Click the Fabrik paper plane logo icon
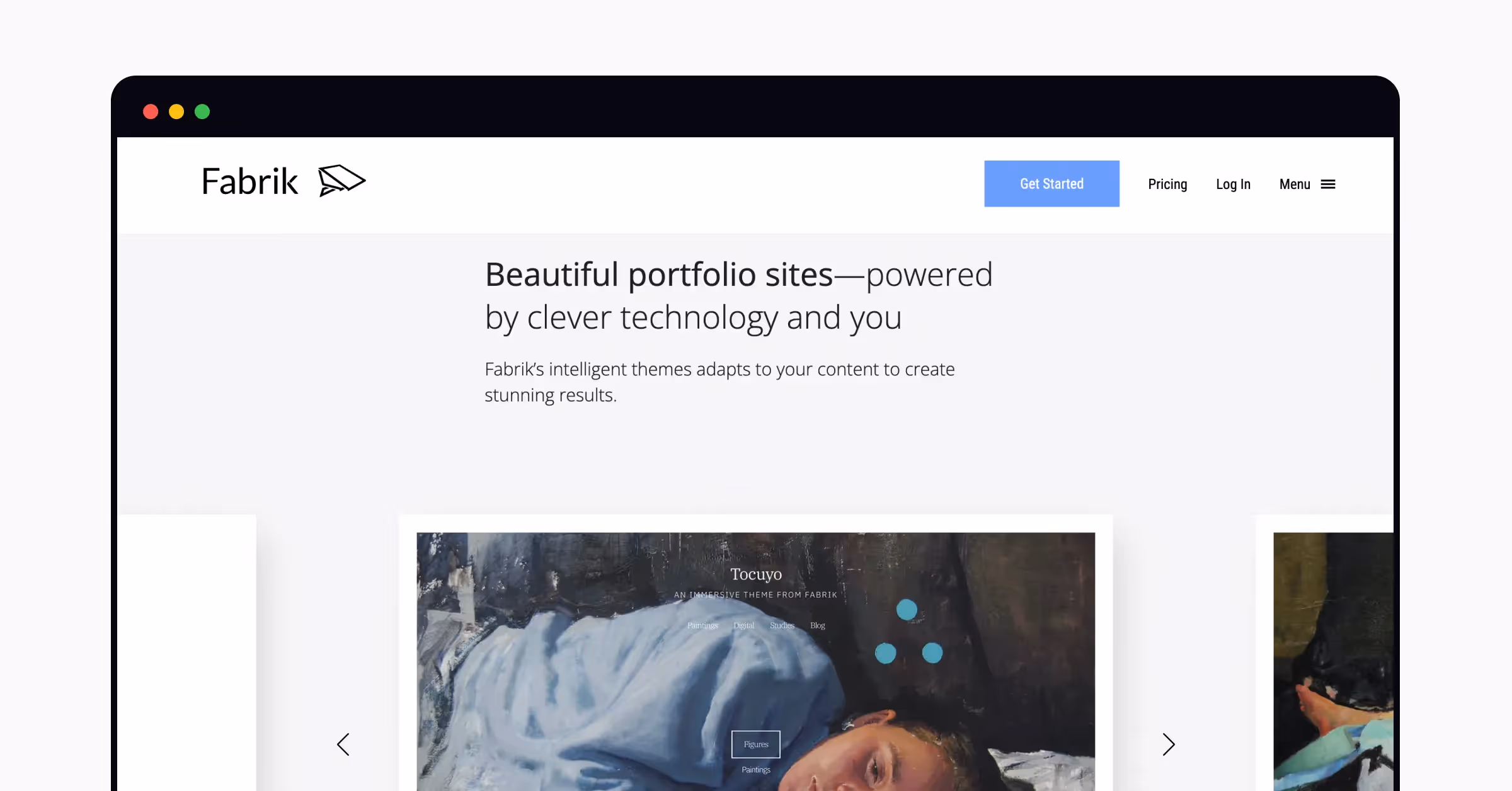The image size is (1512, 791). pos(342,181)
